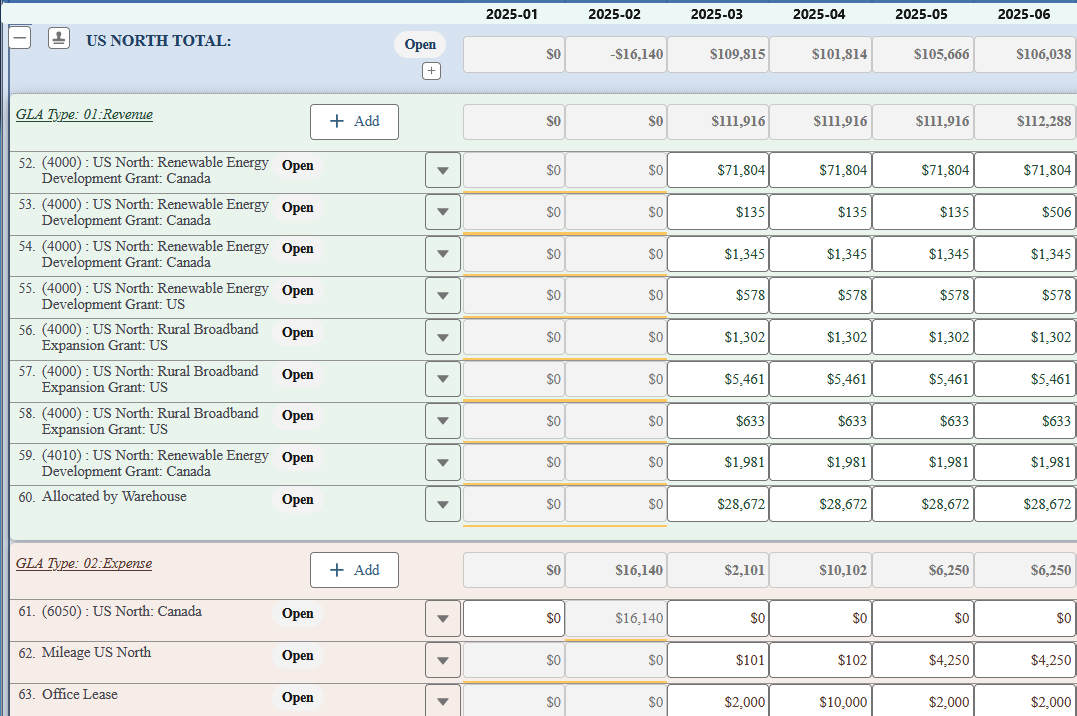The image size is (1077, 716).
Task: Add a new Expense line item
Action: 354,570
